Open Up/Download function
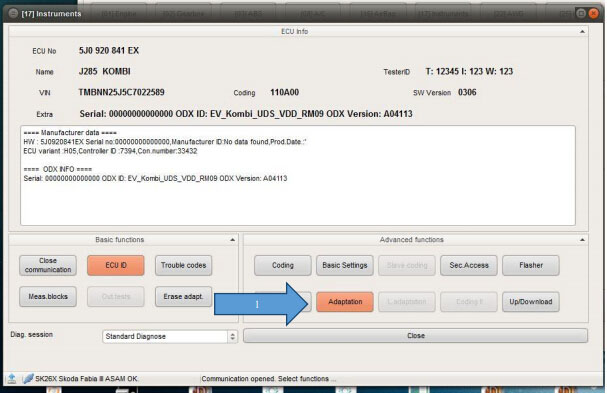 531,301
